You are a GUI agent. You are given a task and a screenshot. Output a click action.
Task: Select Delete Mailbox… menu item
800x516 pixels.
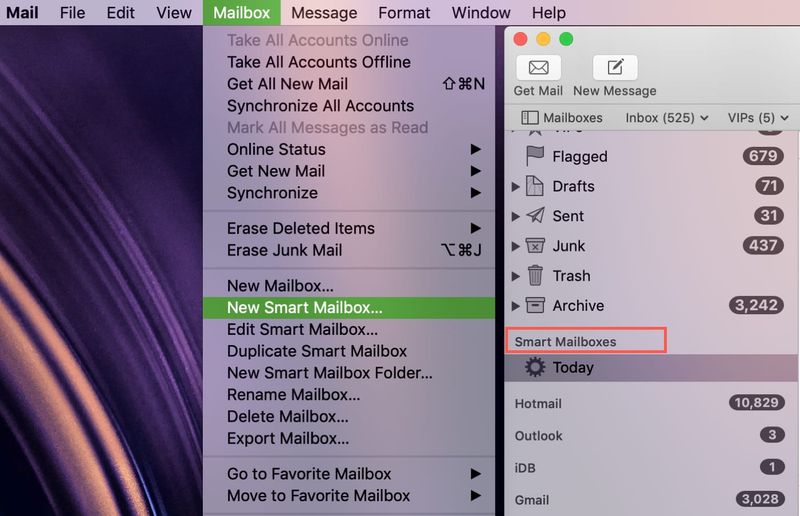pyautogui.click(x=349, y=416)
